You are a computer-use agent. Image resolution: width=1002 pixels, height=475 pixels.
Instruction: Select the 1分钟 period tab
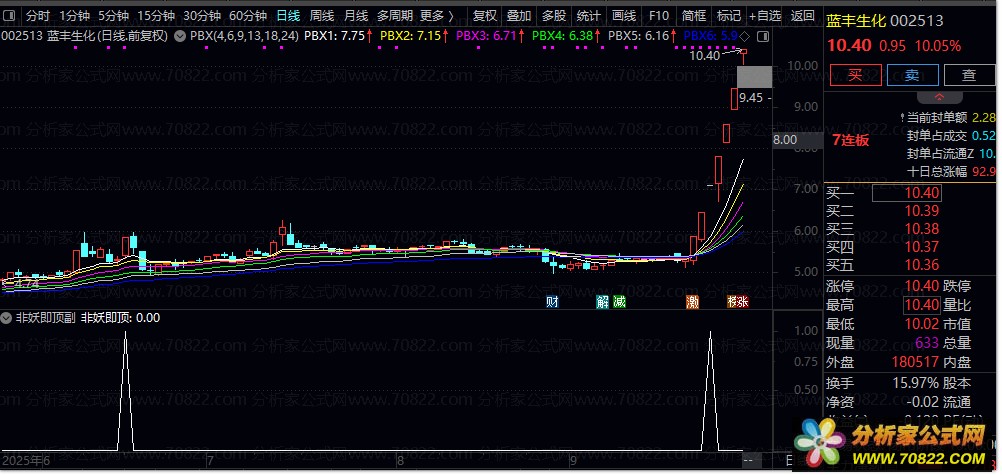coord(75,16)
